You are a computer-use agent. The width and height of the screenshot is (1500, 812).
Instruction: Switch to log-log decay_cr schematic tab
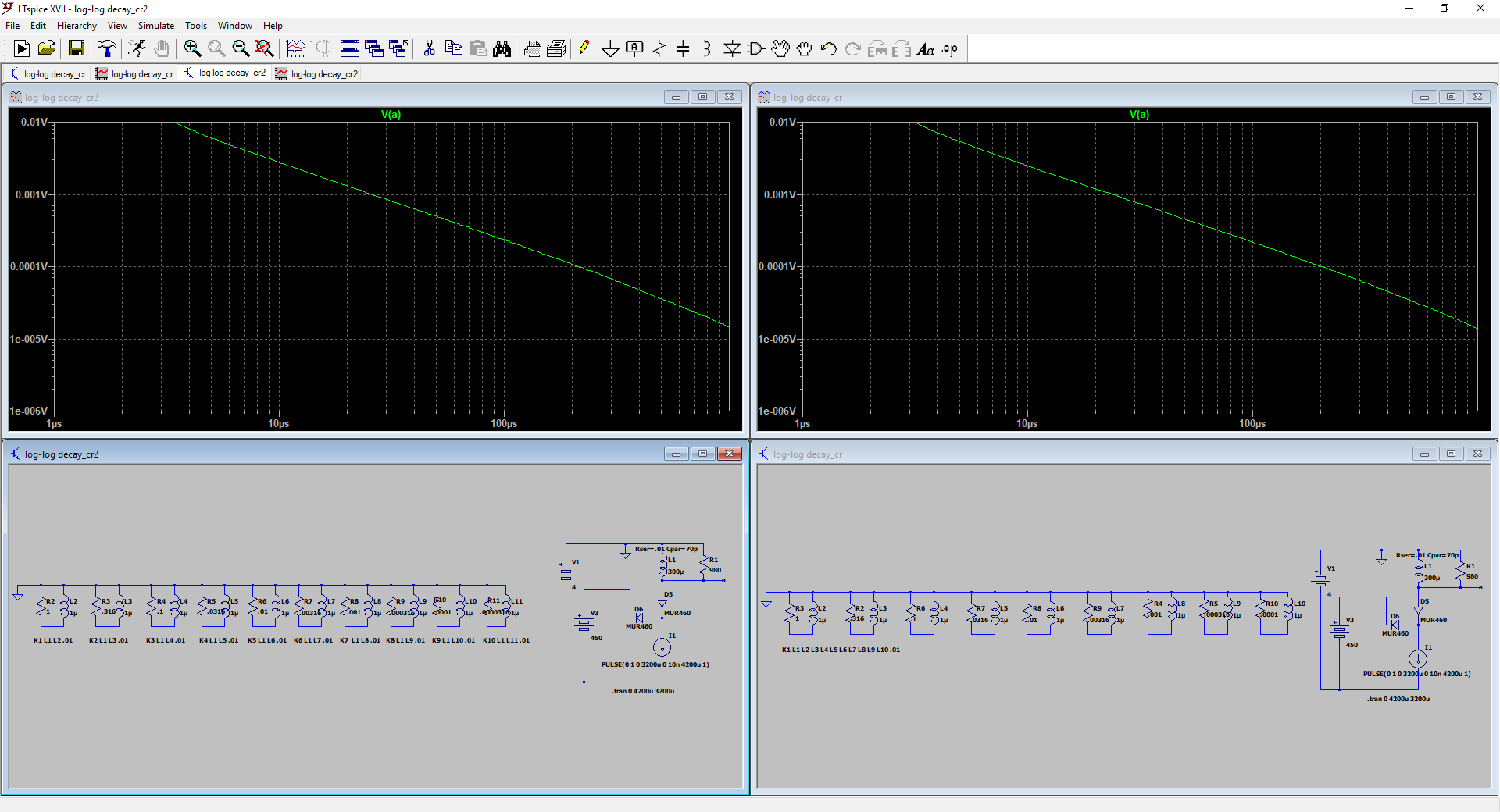[x=48, y=74]
